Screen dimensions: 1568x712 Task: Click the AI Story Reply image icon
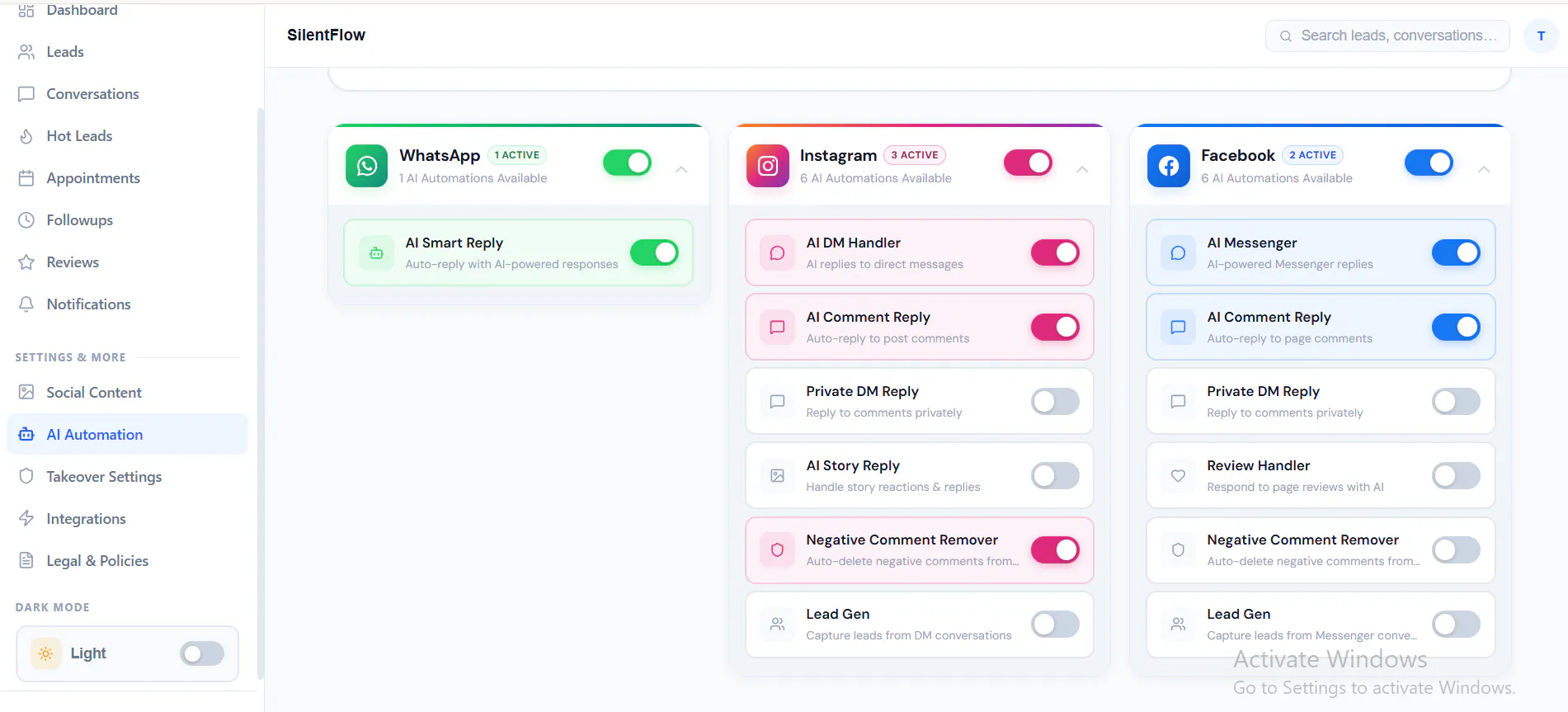pyautogui.click(x=777, y=476)
